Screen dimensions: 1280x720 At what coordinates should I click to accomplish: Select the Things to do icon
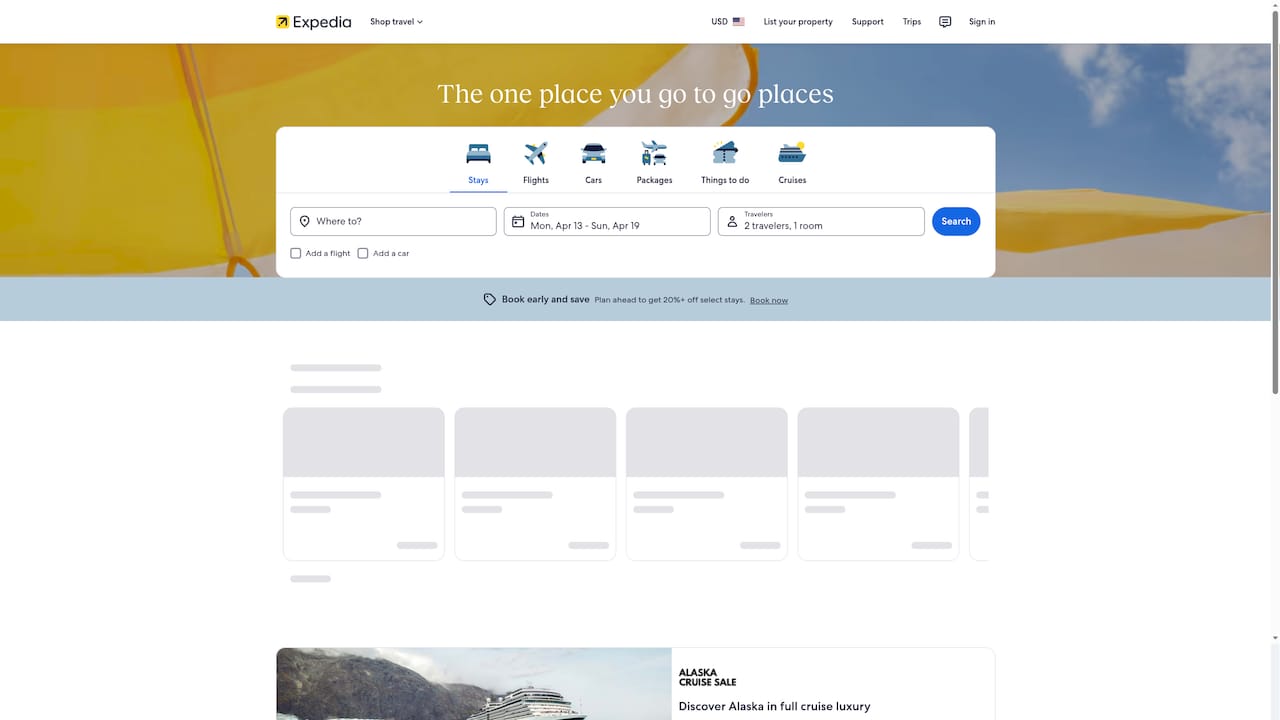pyautogui.click(x=724, y=152)
